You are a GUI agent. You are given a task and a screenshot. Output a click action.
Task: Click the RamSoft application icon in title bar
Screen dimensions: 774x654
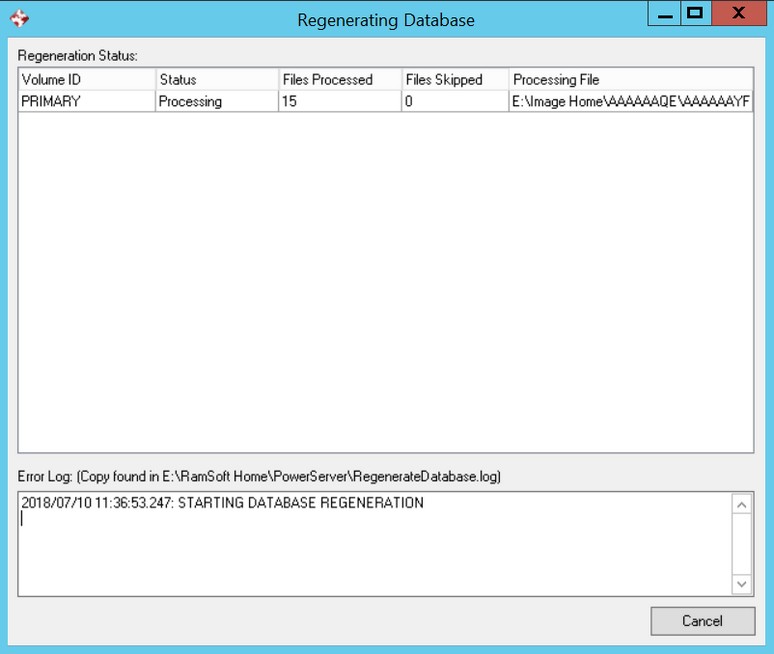tap(18, 18)
